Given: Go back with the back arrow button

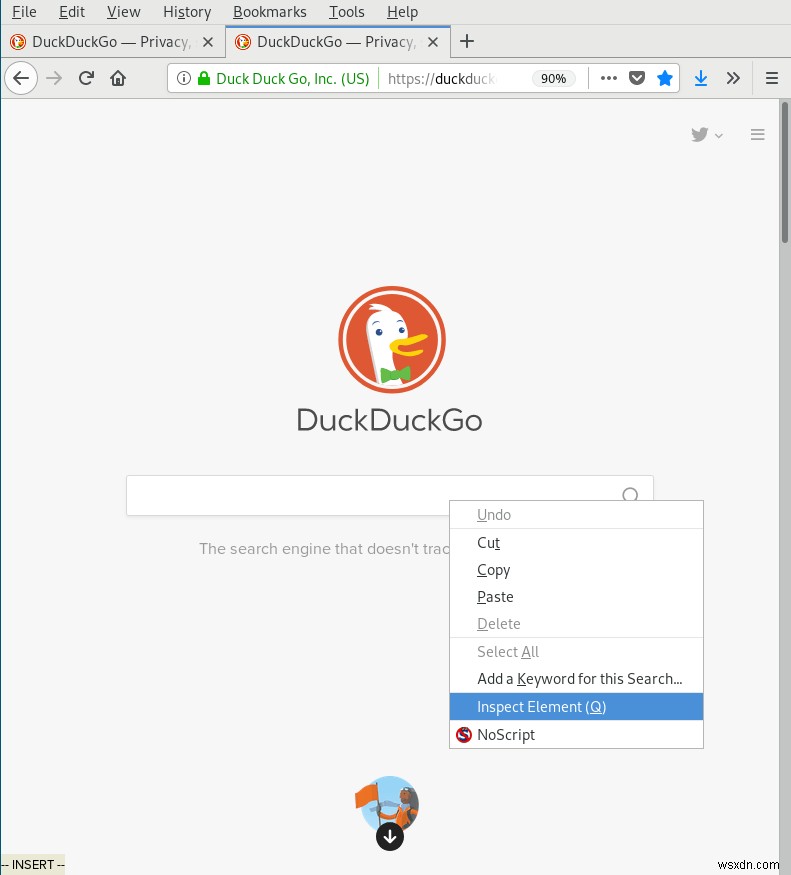Looking at the screenshot, I should pos(21,78).
